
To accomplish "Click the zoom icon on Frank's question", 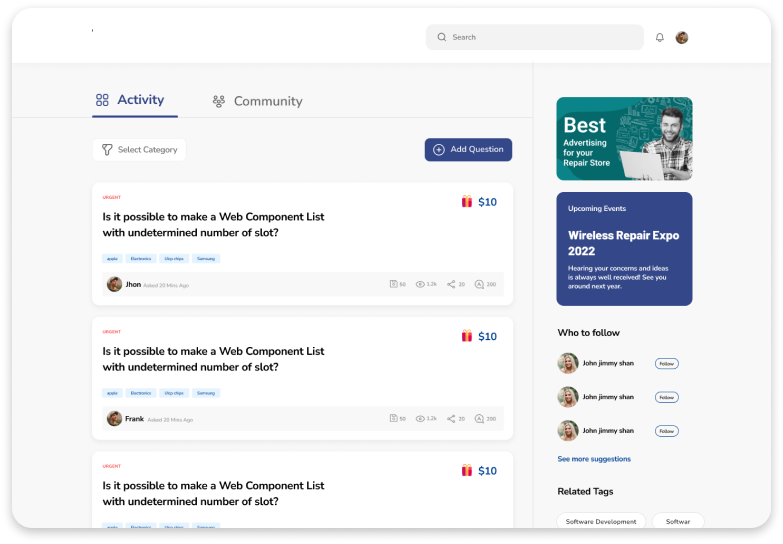I will 479,419.
